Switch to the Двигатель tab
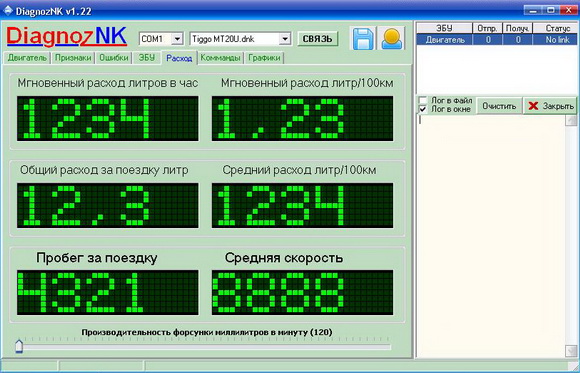The height and width of the screenshot is (373, 580). [x=27, y=58]
